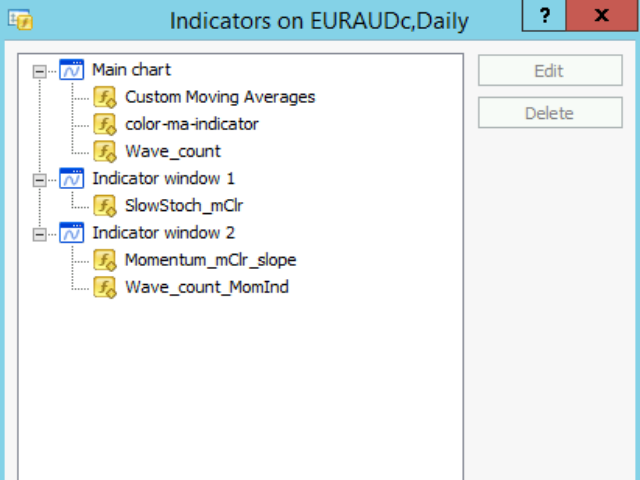Viewport: 640px width, 480px height.
Task: Select the Momentum_mClr_slope indicator label
Action: [210, 260]
